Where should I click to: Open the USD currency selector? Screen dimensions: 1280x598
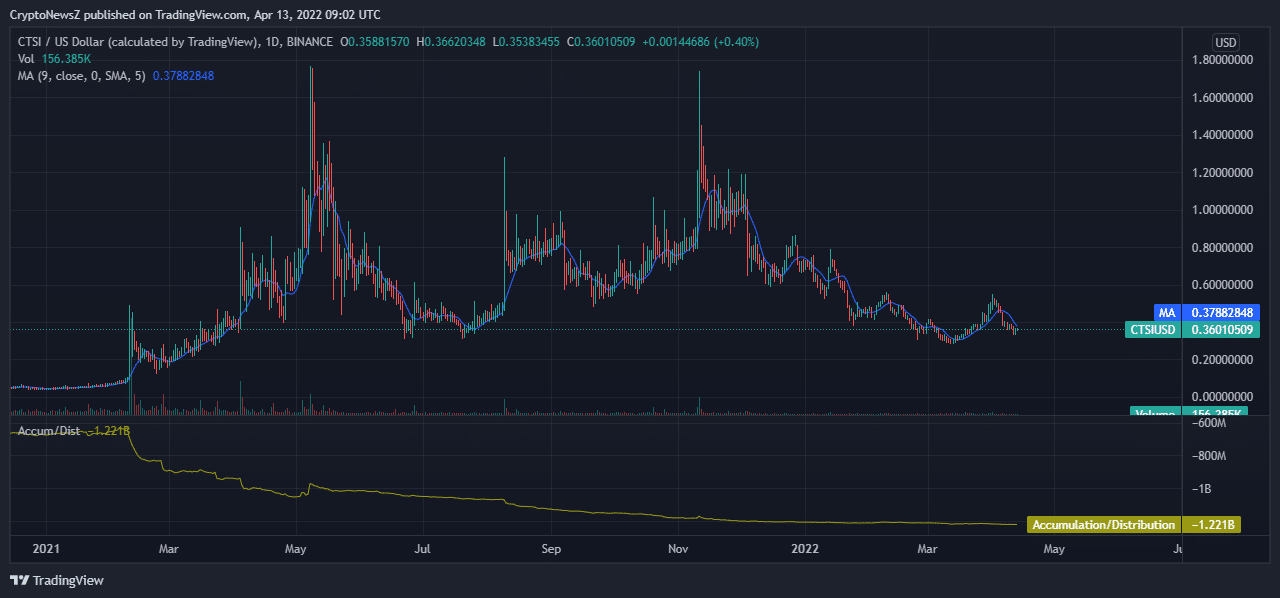pos(1225,42)
